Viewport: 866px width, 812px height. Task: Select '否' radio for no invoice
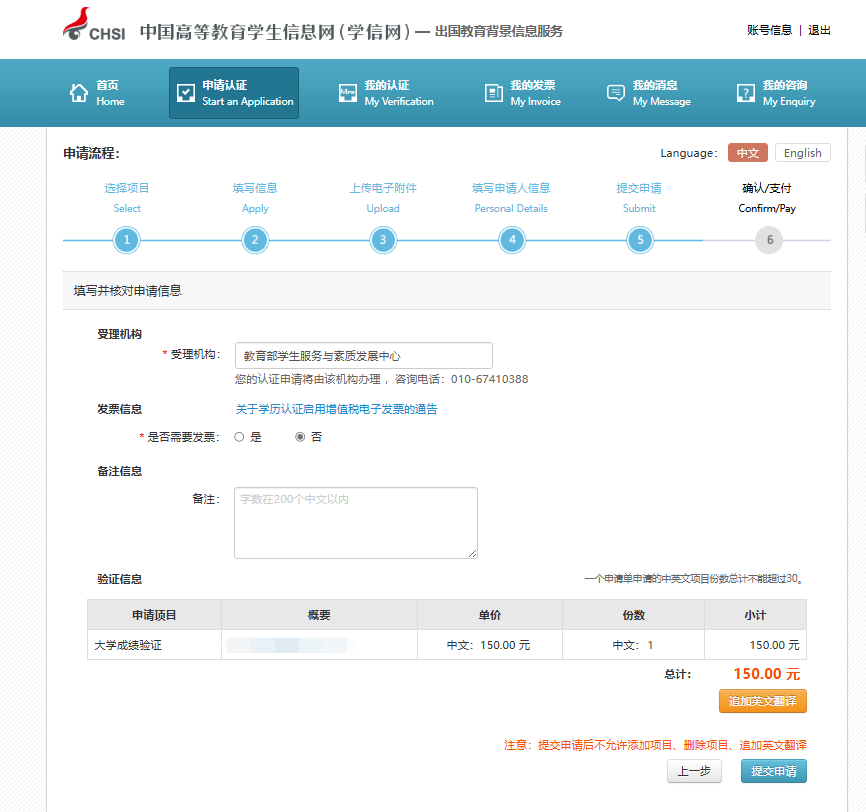pyautogui.click(x=300, y=437)
